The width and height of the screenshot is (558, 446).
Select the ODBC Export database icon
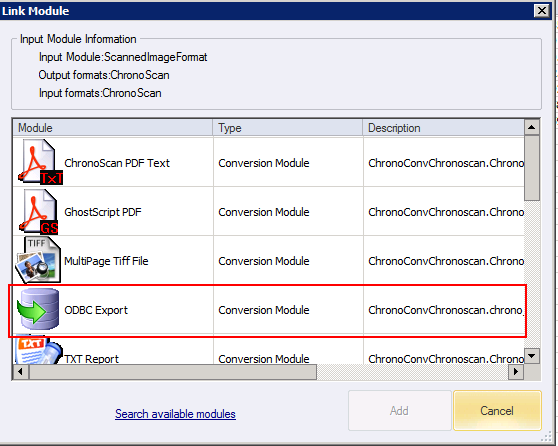point(38,309)
